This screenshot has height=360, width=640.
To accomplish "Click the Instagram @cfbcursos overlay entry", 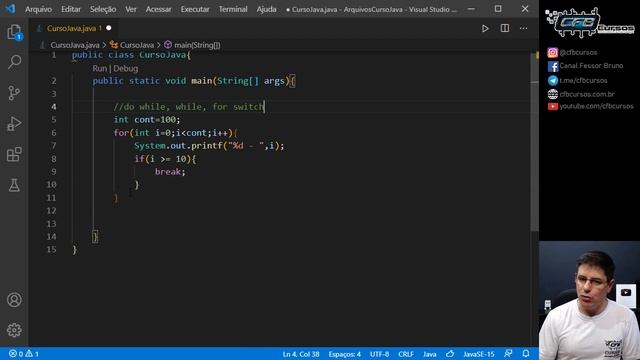I will coord(572,52).
